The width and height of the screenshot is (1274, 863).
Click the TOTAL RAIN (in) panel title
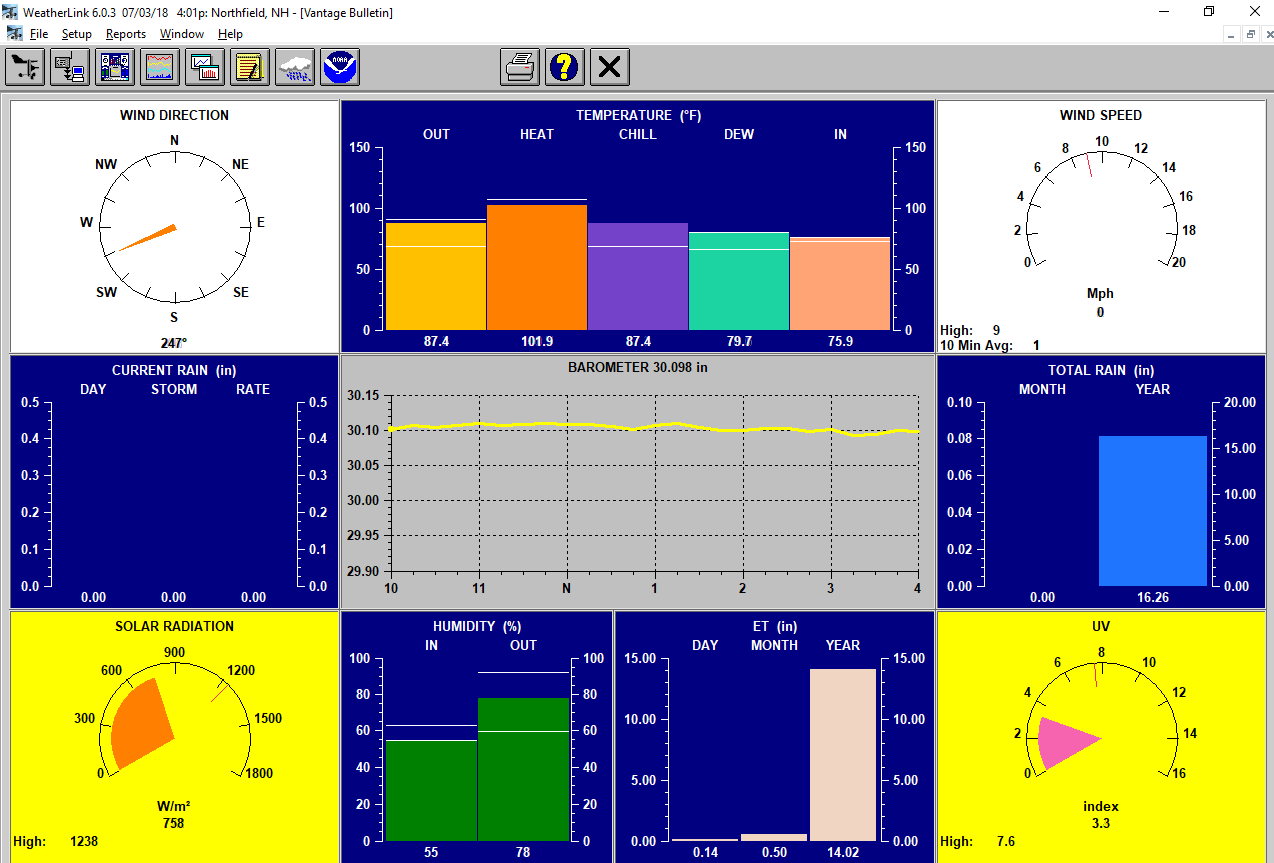pyautogui.click(x=1101, y=370)
